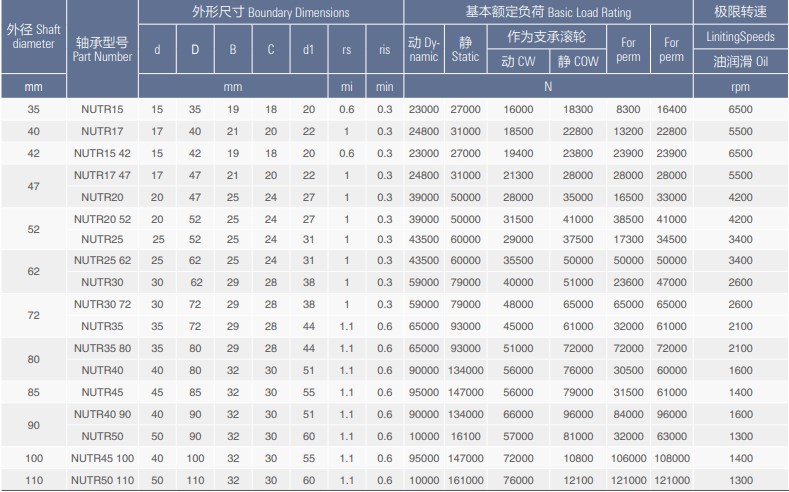Select value 16400 in the NUTR15 row
The width and height of the screenshot is (789, 492).
point(671,109)
